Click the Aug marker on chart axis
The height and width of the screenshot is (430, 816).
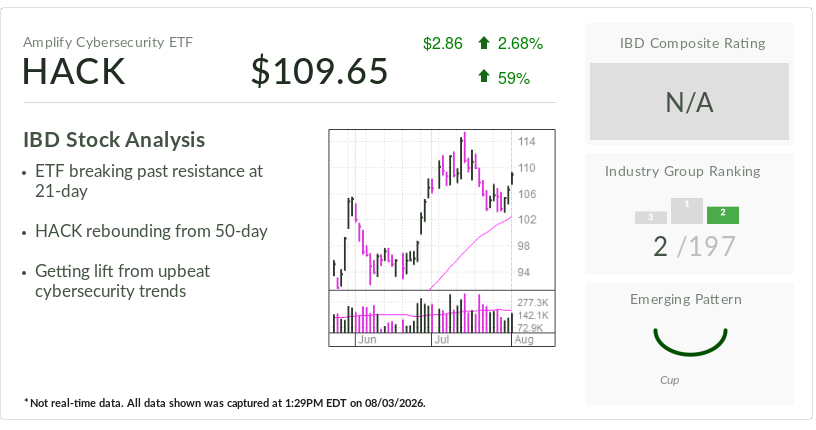coord(524,339)
